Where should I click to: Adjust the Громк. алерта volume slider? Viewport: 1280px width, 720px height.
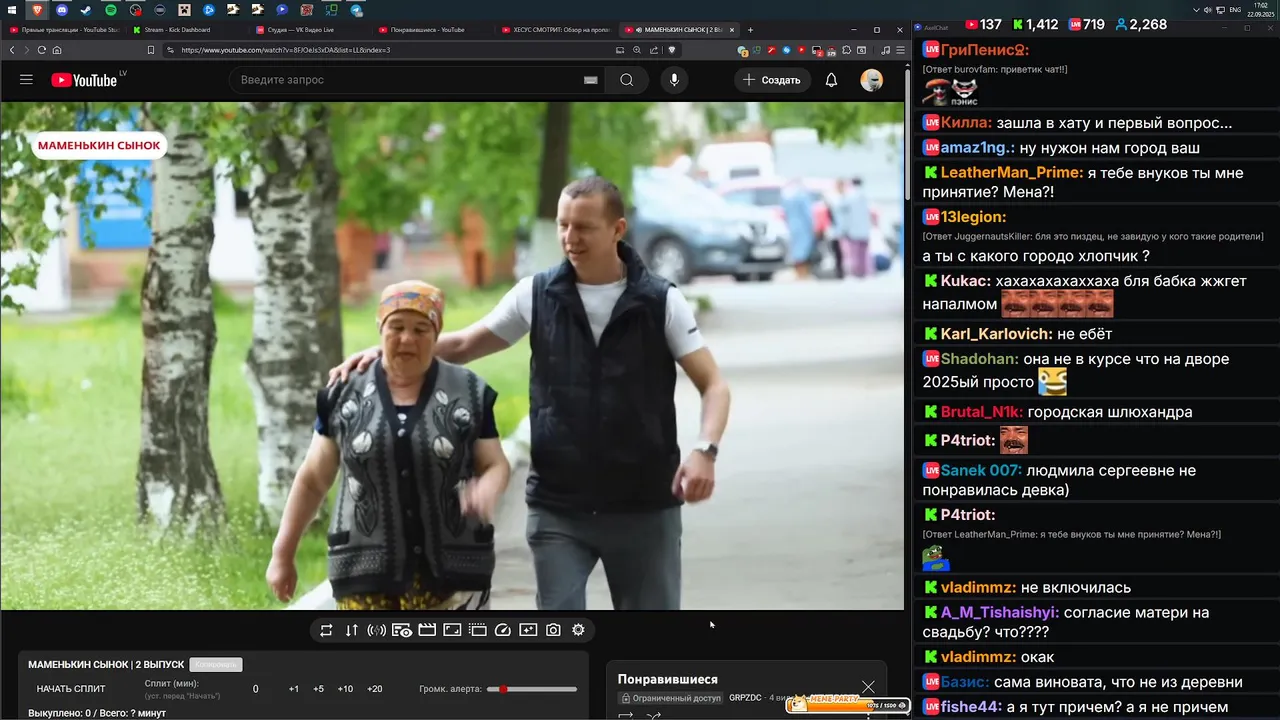pyautogui.click(x=532, y=689)
